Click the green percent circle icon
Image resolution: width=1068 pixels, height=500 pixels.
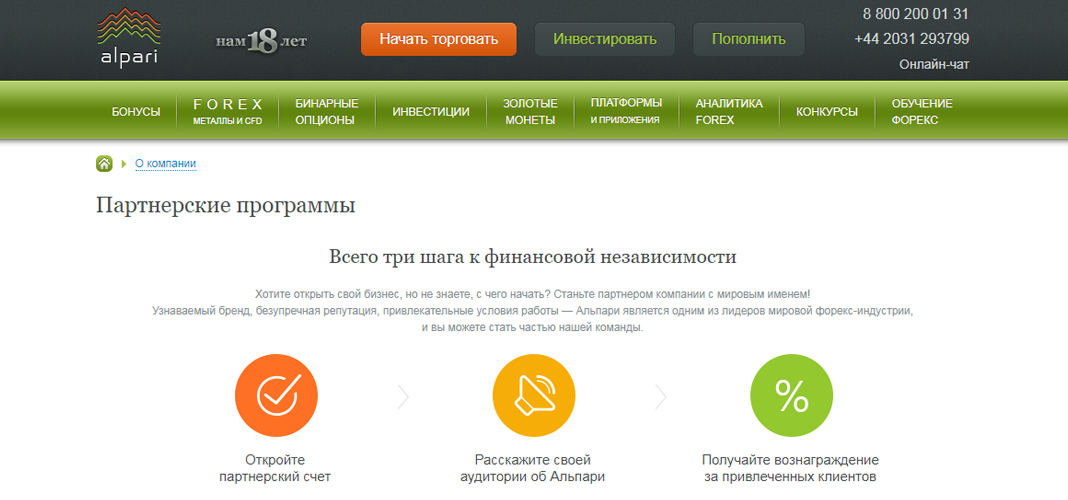[791, 395]
